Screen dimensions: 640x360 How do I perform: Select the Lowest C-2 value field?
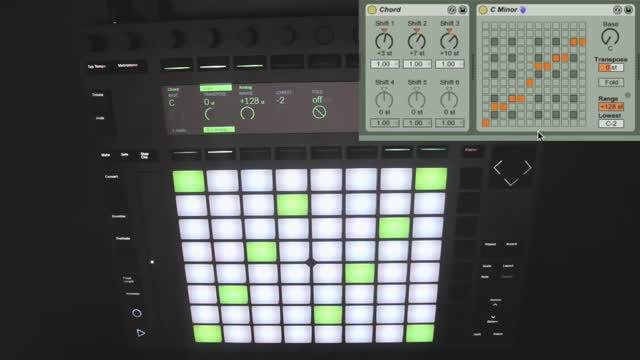(x=611, y=123)
